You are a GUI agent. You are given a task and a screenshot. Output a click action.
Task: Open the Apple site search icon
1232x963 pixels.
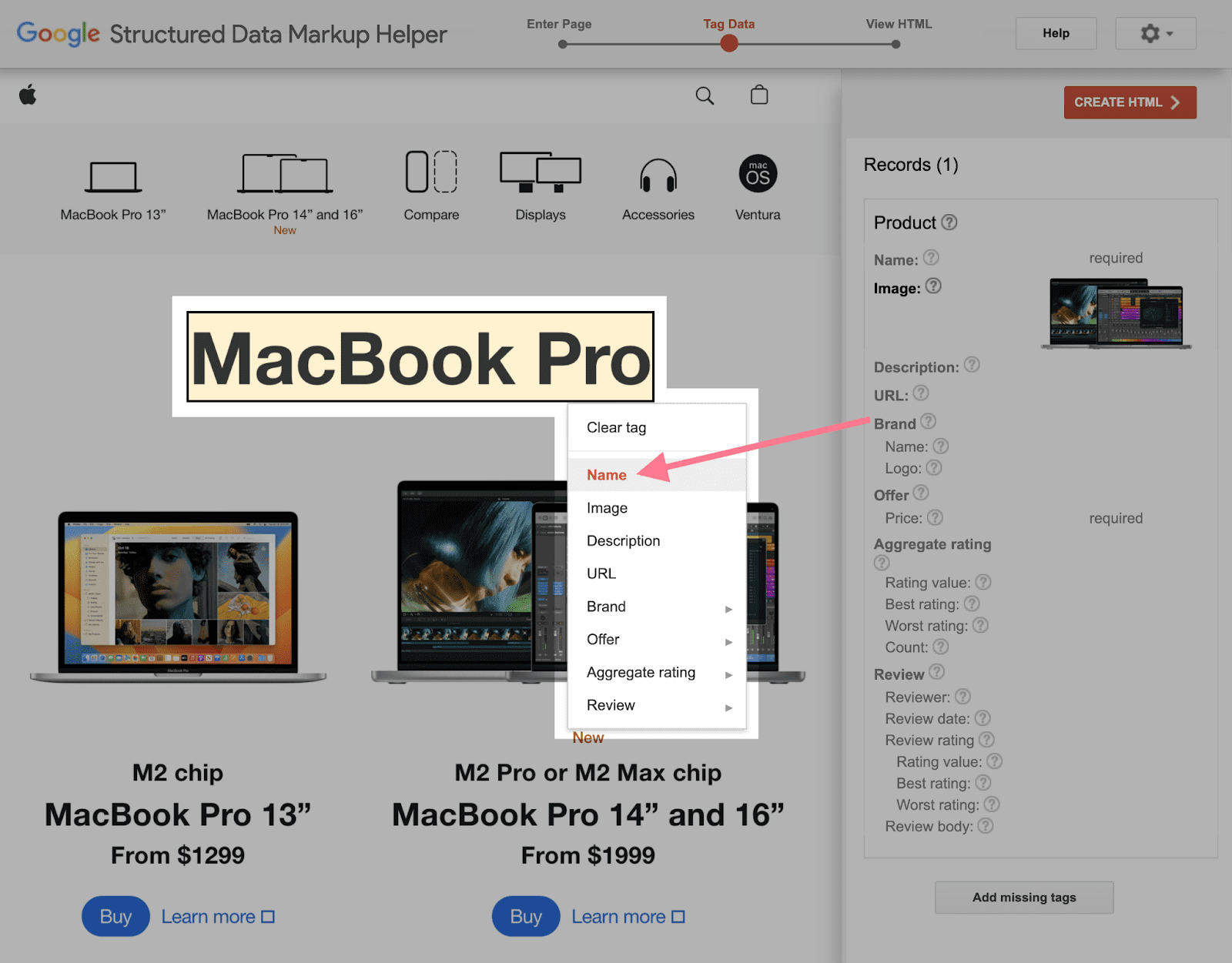tap(705, 95)
